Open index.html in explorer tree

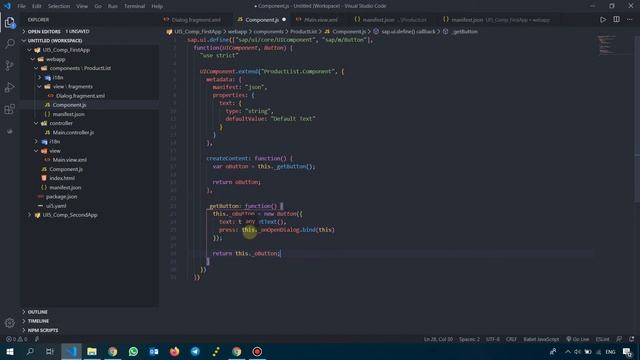pyautogui.click(x=62, y=178)
